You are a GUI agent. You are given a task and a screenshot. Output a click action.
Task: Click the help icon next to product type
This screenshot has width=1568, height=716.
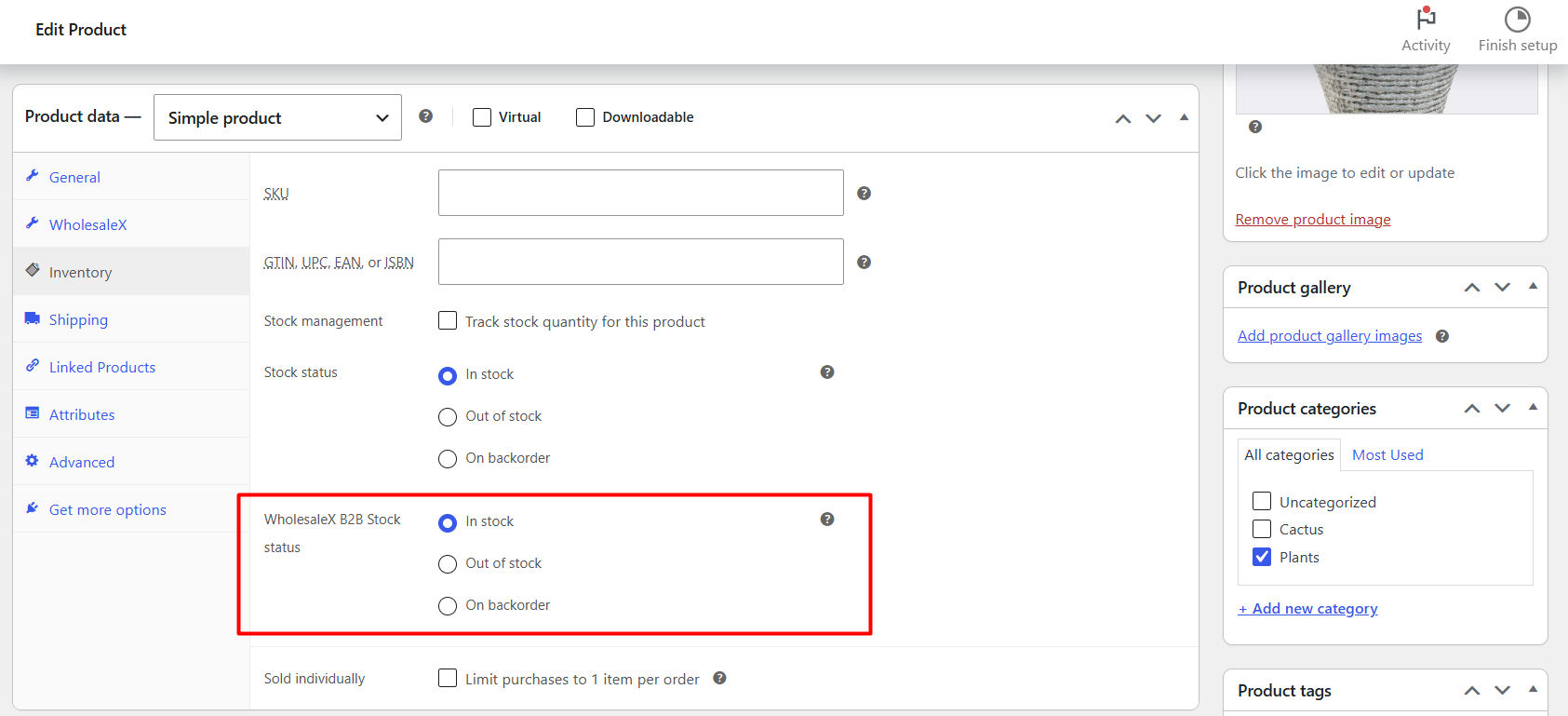425,116
